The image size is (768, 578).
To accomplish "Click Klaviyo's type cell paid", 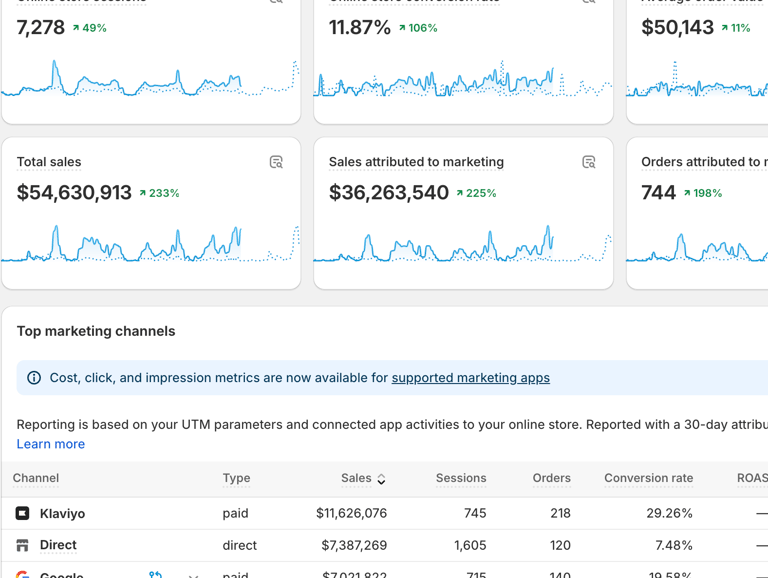I will pos(236,513).
